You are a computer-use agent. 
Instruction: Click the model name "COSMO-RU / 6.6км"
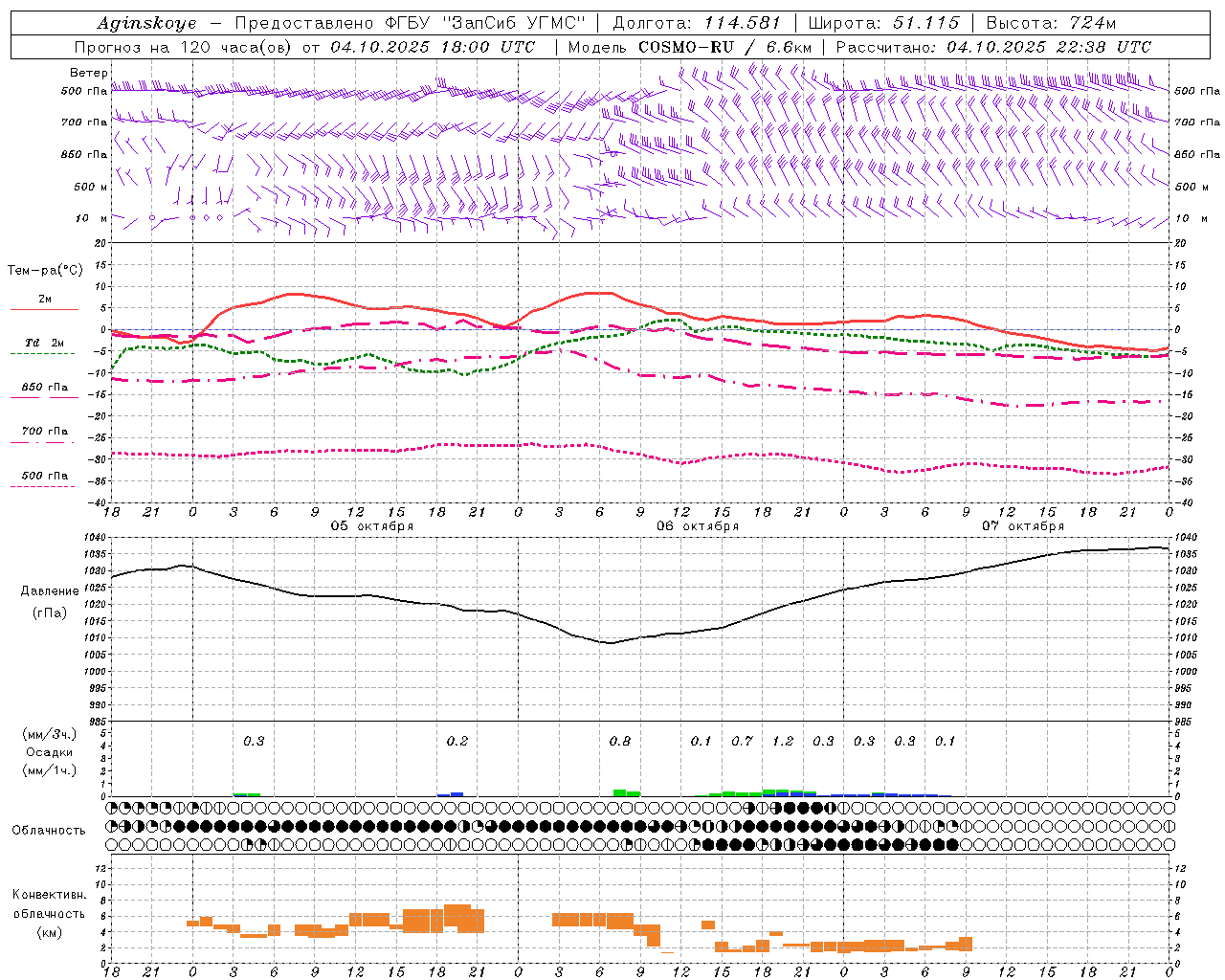(725, 47)
